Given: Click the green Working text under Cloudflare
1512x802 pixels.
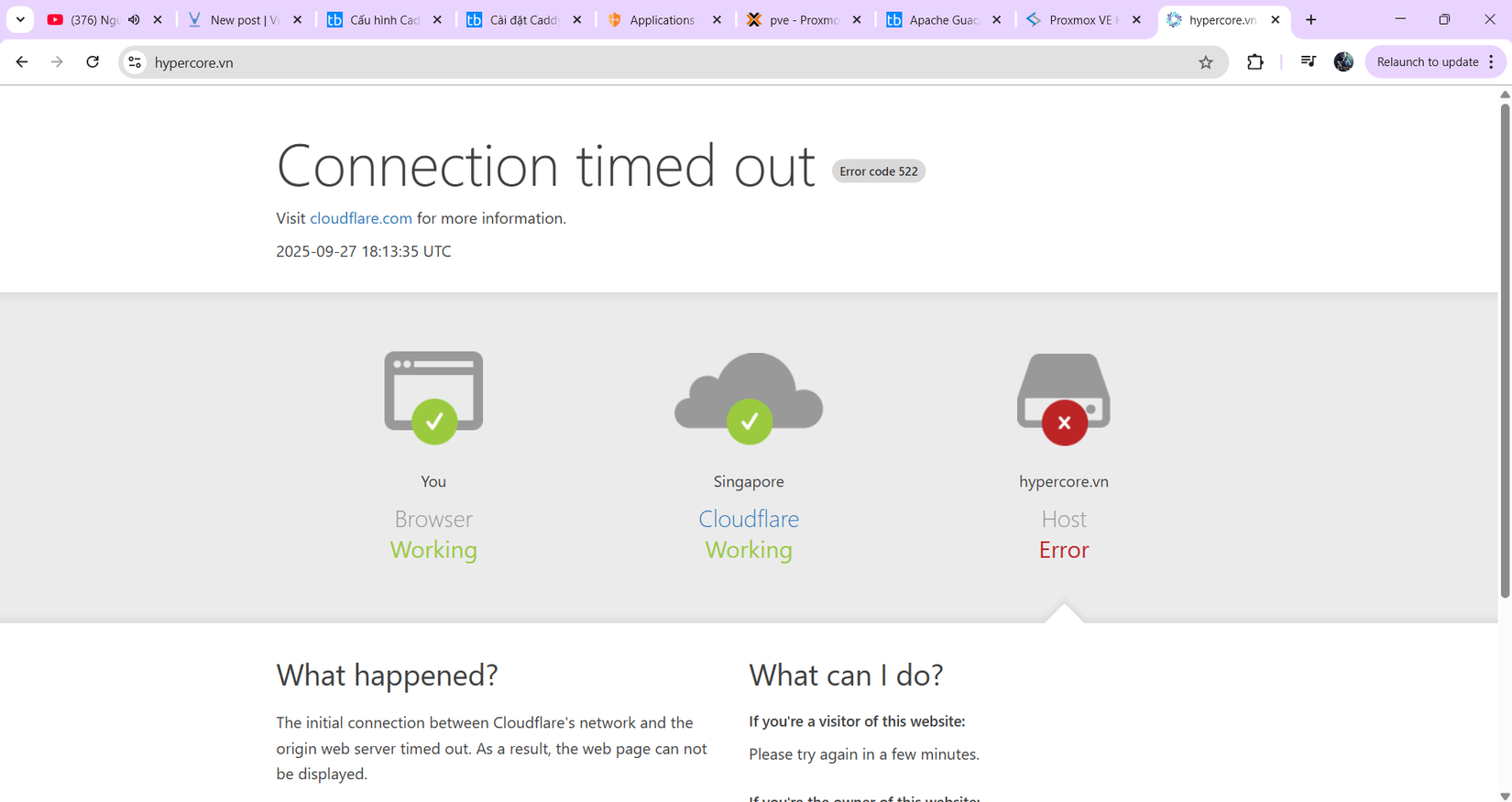Looking at the screenshot, I should pos(749,550).
